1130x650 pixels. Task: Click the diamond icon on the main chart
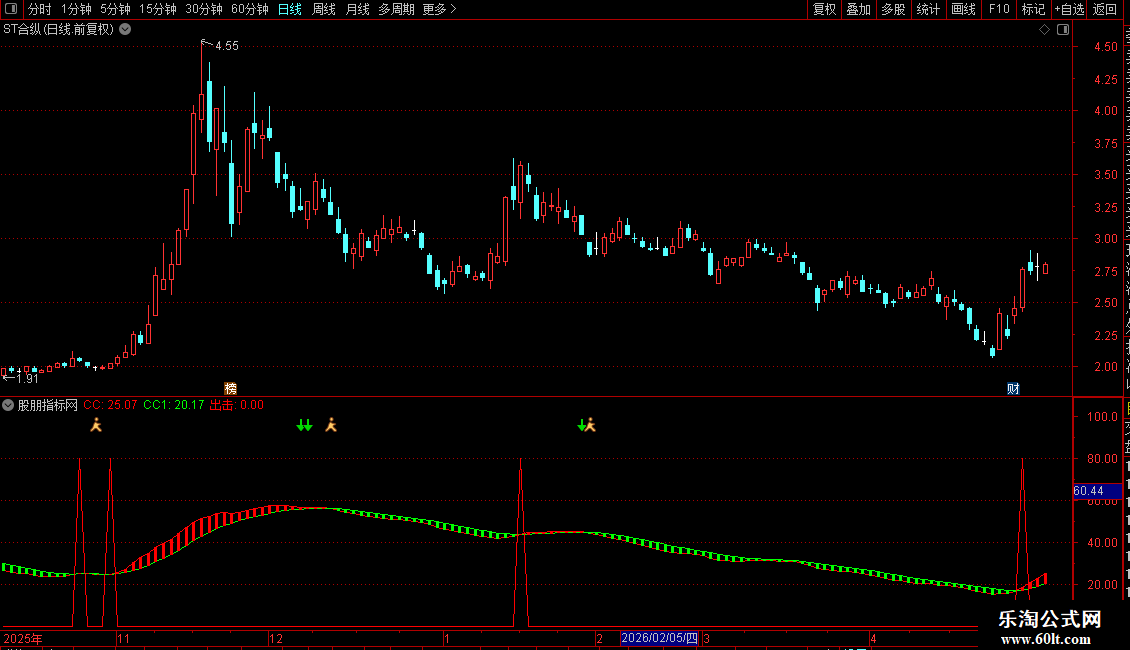click(x=1044, y=30)
